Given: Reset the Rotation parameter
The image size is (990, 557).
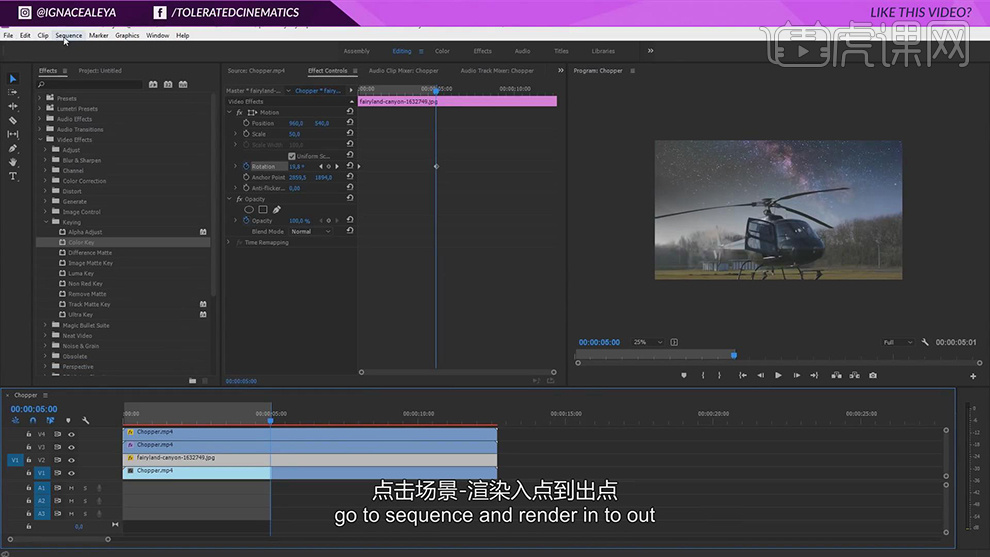Looking at the screenshot, I should [350, 166].
